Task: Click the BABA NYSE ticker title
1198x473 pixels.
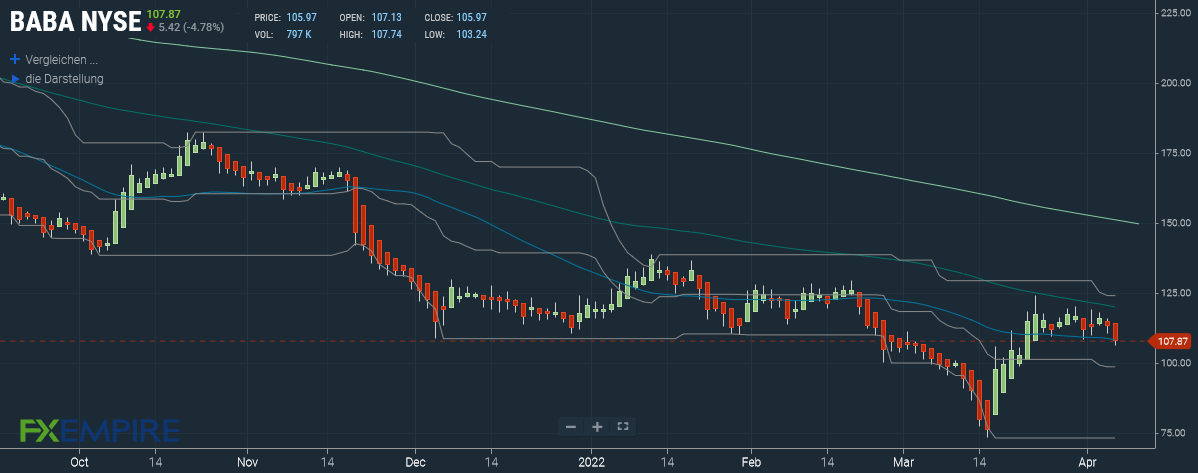Action: pyautogui.click(x=75, y=21)
